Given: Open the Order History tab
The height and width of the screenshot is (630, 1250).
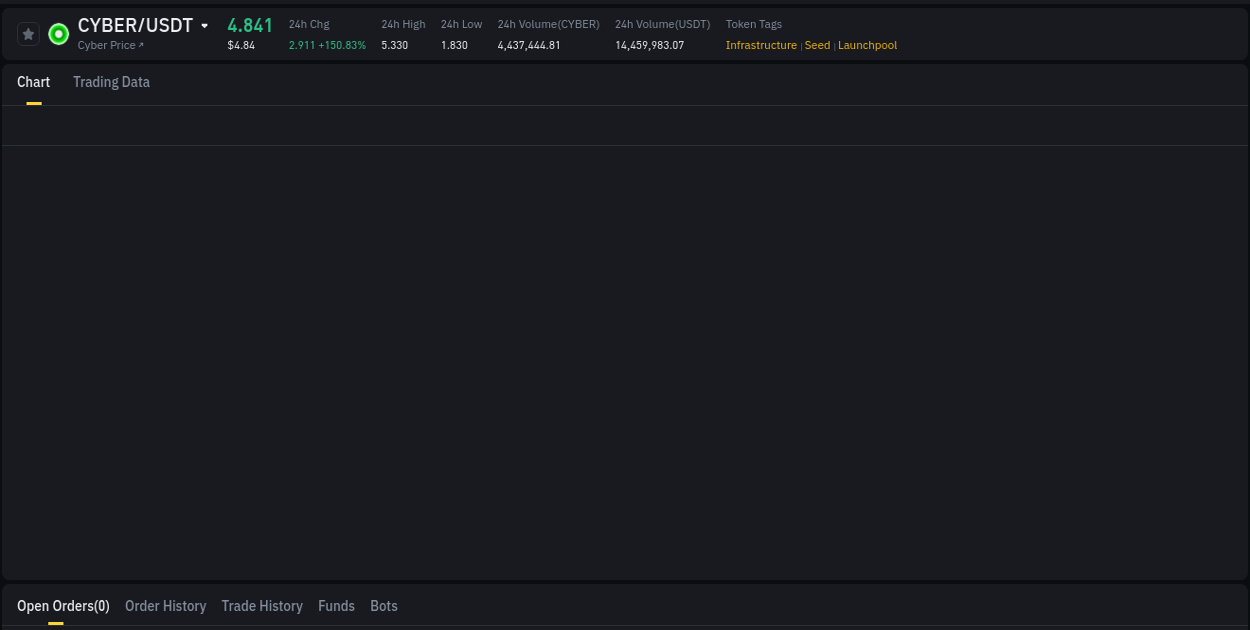Looking at the screenshot, I should (165, 606).
